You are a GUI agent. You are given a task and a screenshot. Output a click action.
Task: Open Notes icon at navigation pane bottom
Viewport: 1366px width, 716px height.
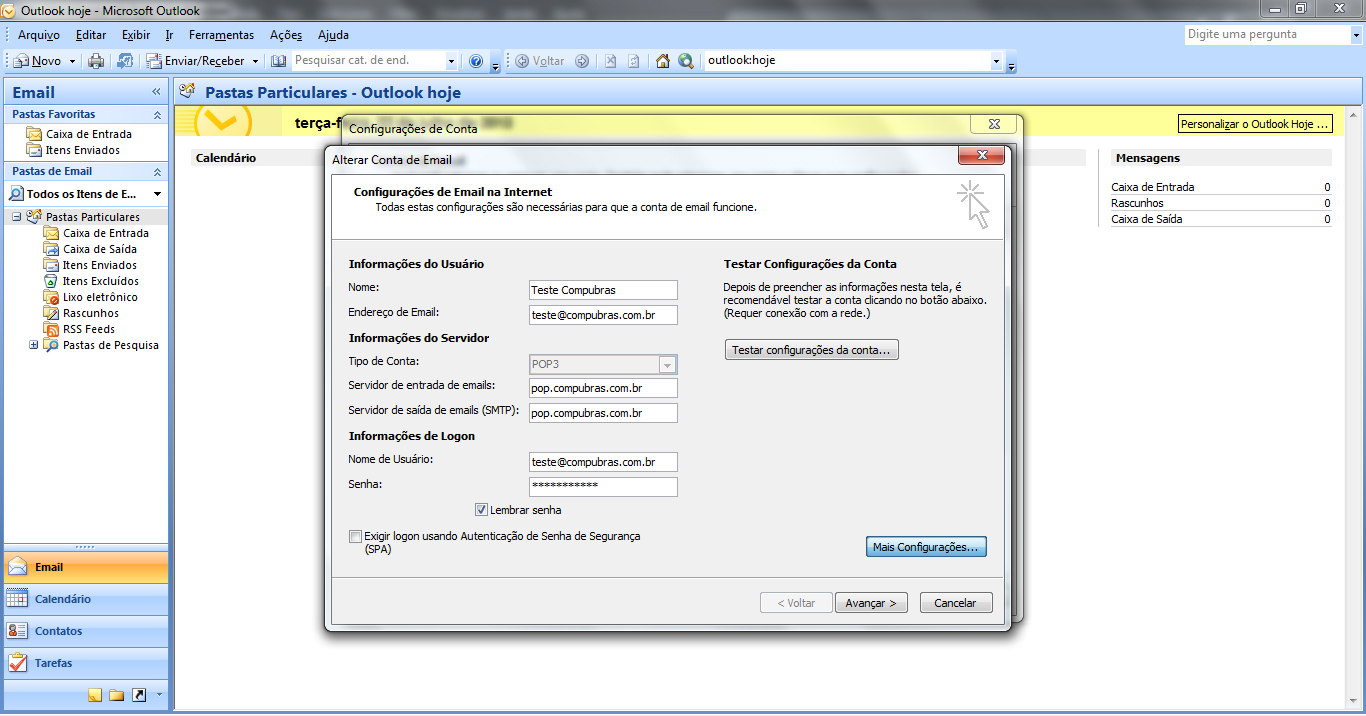coord(95,694)
